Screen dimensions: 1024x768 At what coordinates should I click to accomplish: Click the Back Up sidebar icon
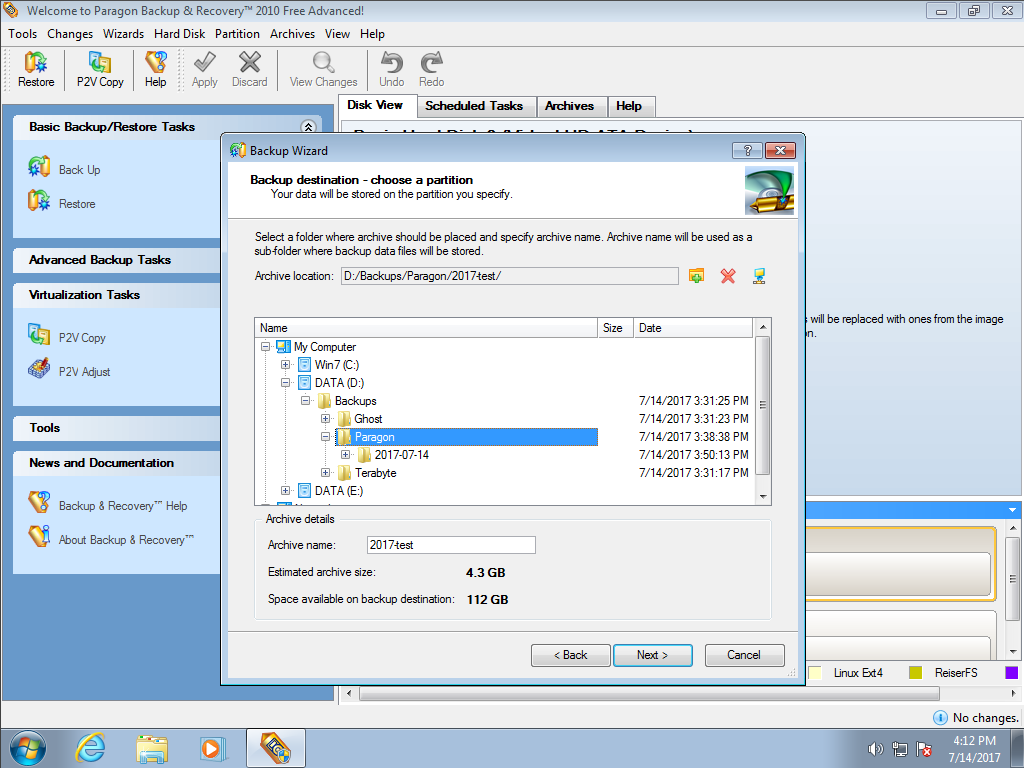click(39, 169)
